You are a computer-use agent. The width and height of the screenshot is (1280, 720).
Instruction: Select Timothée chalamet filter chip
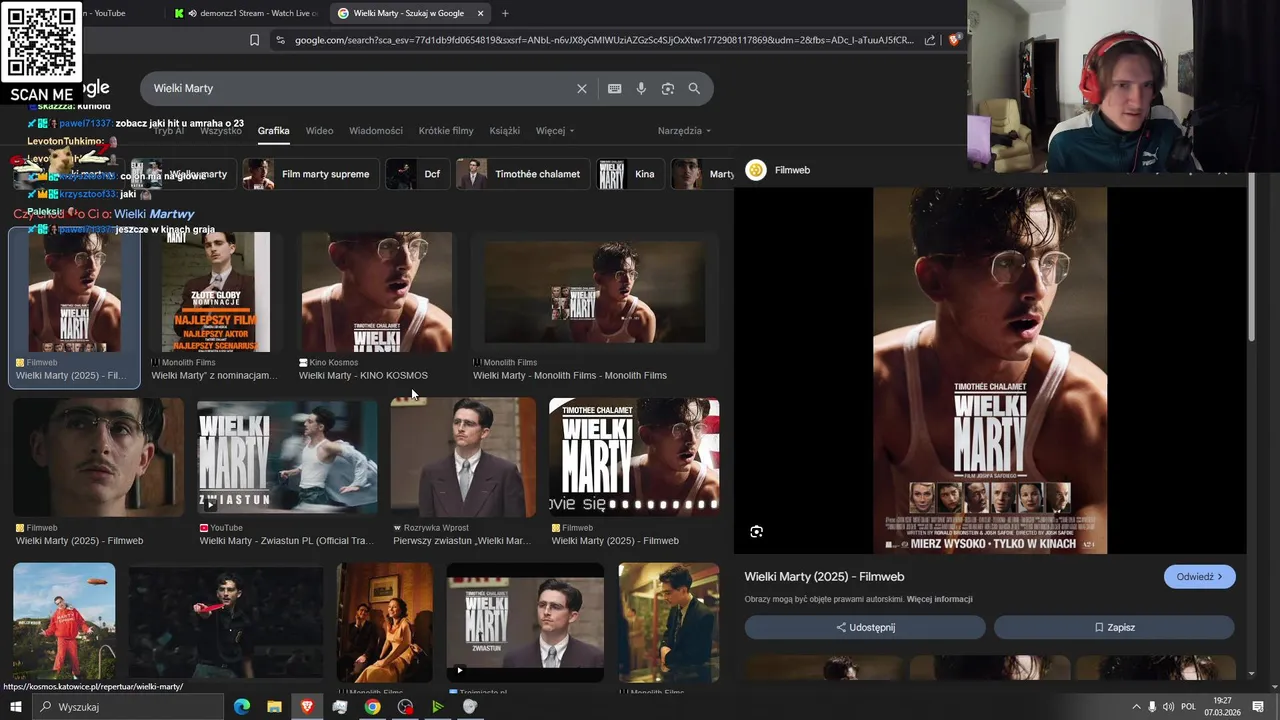pyautogui.click(x=523, y=174)
